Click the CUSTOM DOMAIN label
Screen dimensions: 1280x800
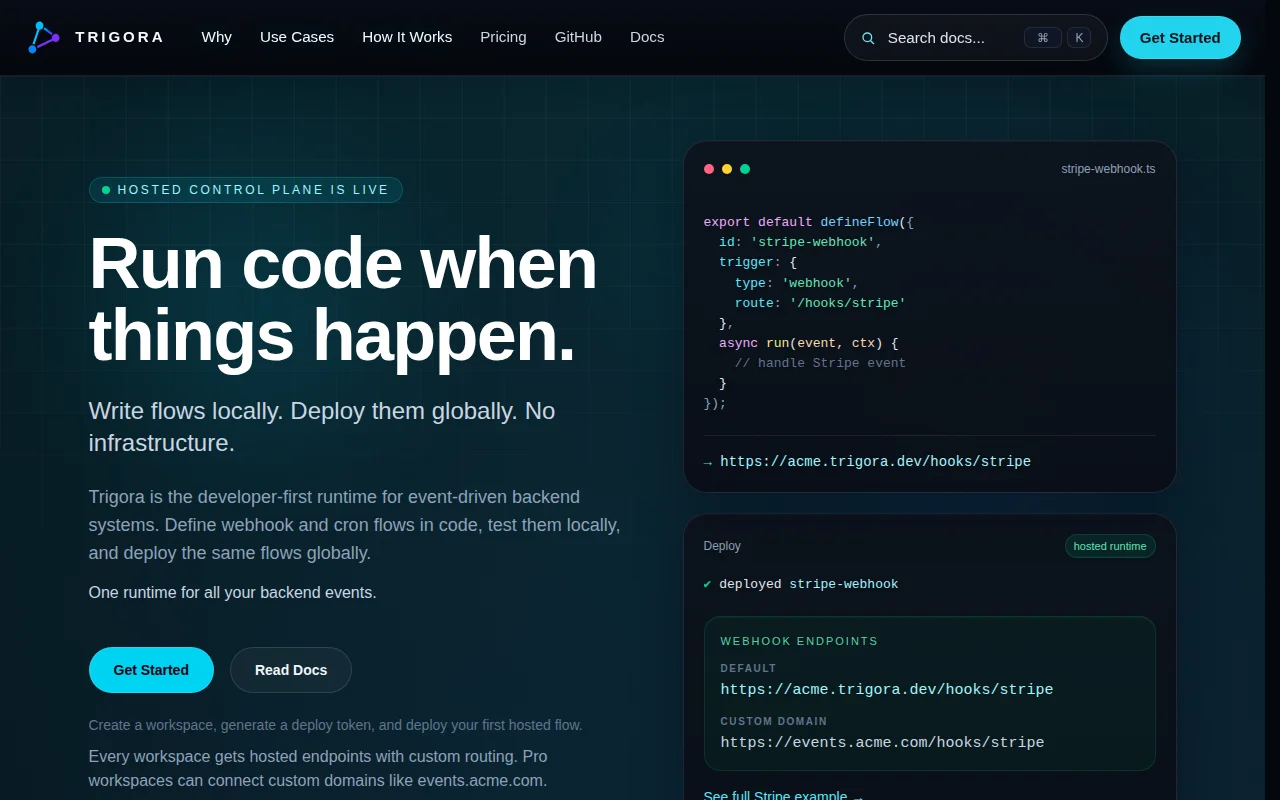774,721
